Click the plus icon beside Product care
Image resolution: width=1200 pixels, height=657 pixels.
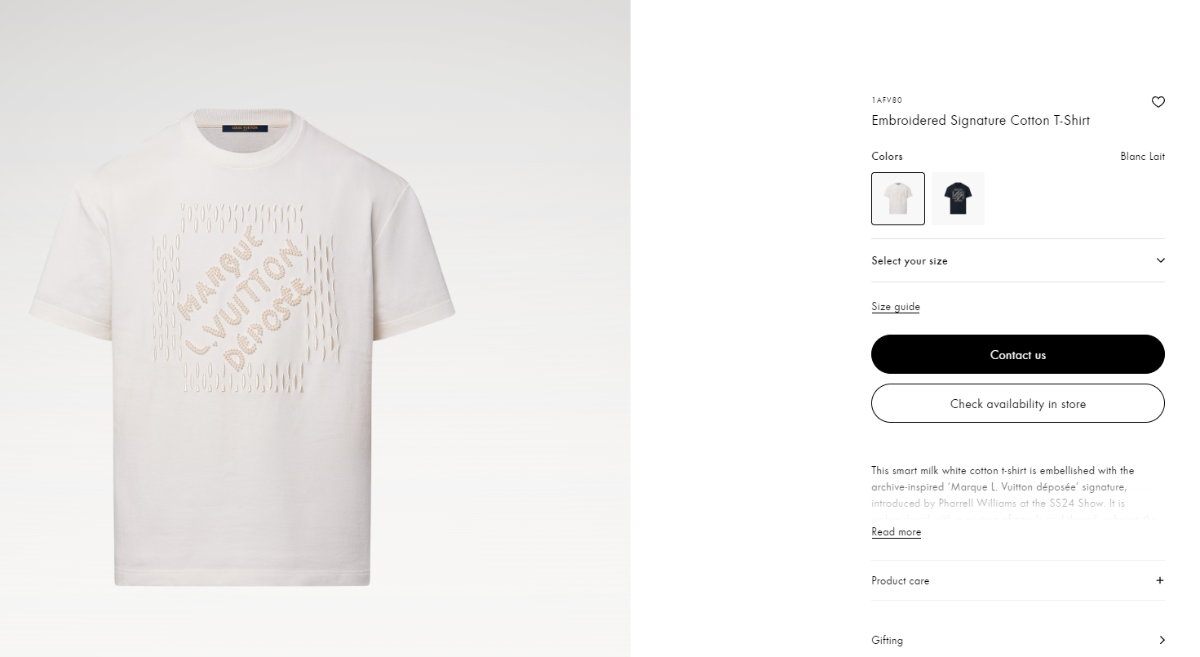[1160, 580]
